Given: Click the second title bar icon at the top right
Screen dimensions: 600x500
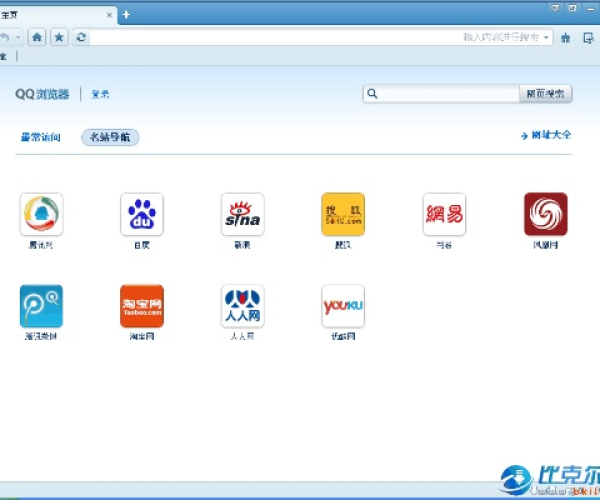Looking at the screenshot, I should click(572, 8).
